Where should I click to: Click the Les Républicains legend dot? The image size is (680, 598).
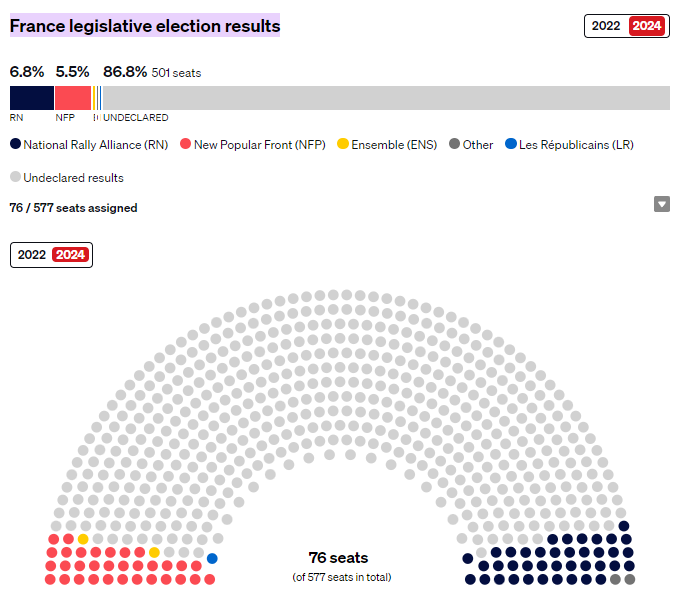tap(511, 144)
